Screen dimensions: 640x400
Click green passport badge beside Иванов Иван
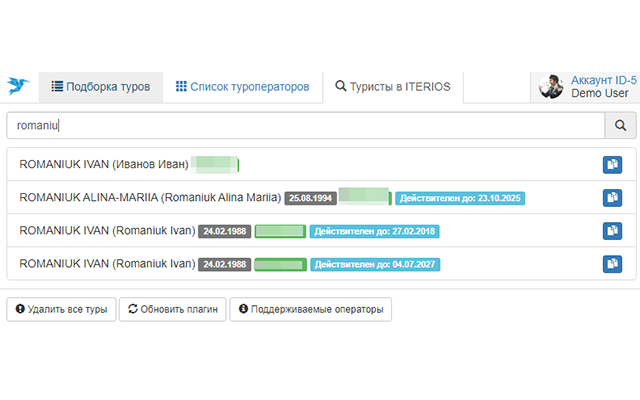(215, 165)
